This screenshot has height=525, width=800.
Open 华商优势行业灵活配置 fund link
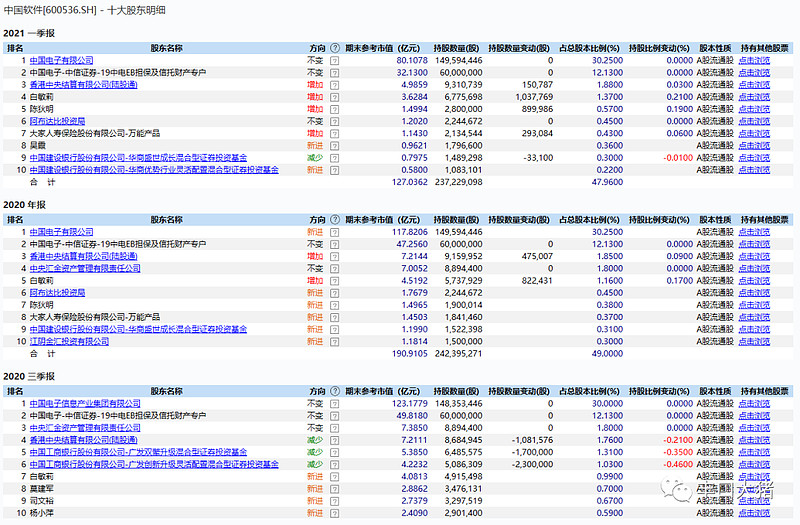click(x=154, y=170)
